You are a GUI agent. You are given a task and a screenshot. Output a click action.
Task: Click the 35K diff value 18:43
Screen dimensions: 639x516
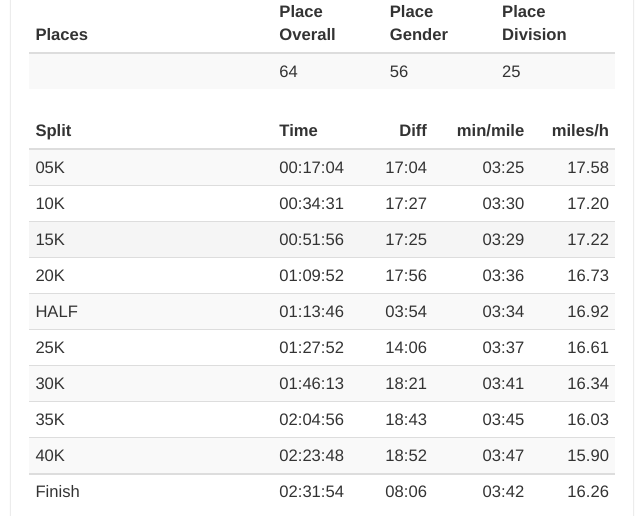coord(405,420)
